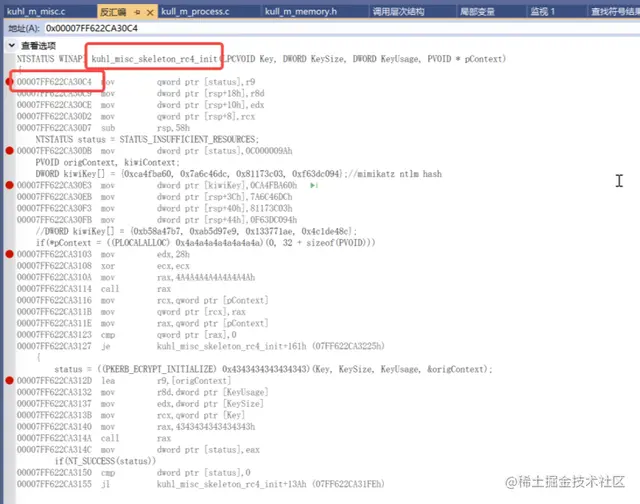Viewport: 640px width, 504px height.
Task: Close the 反汇编 tab
Action: tap(150, 12)
